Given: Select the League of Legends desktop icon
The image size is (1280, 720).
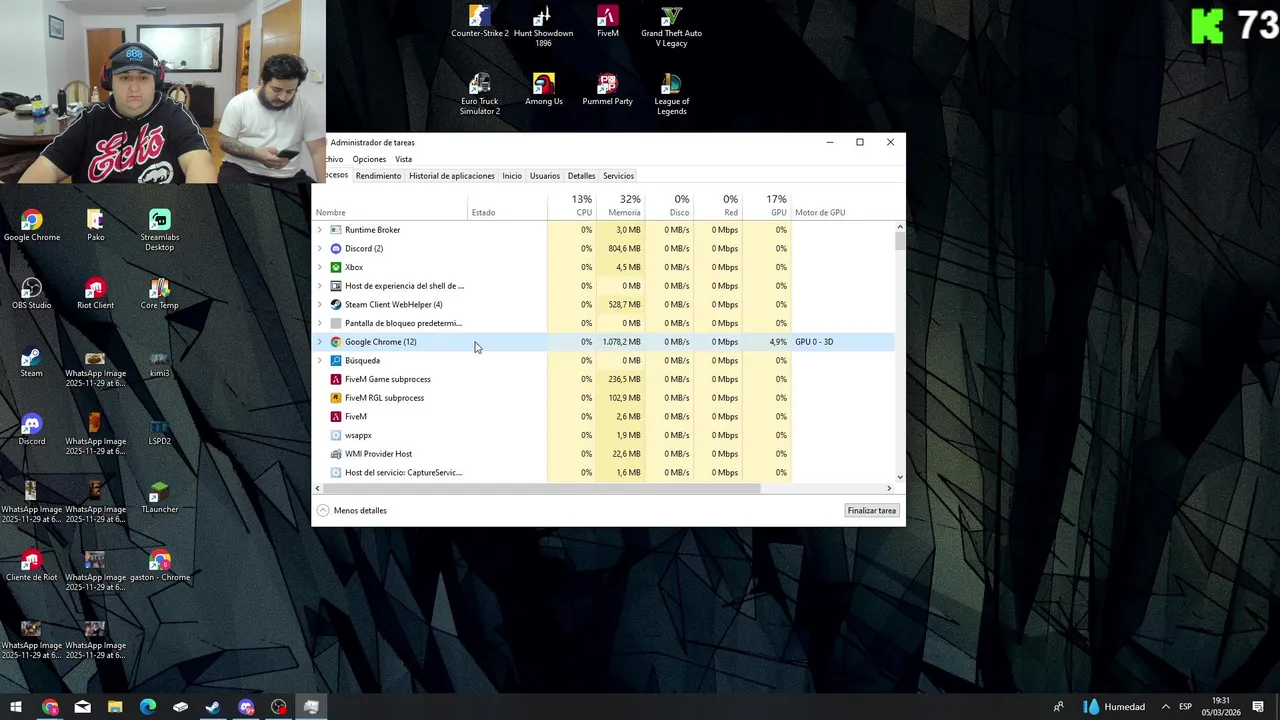Looking at the screenshot, I should [x=671, y=94].
